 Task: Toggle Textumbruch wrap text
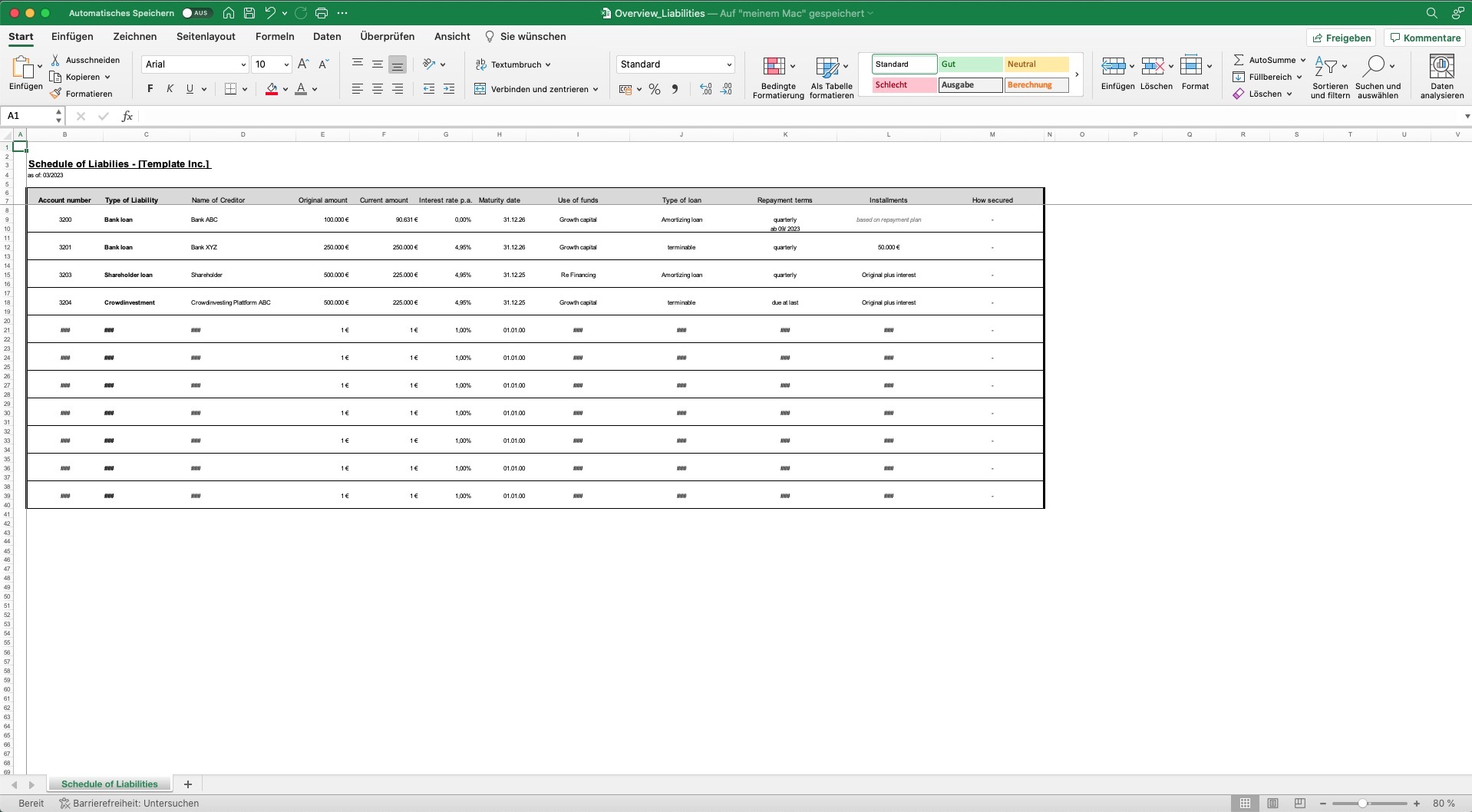click(513, 64)
